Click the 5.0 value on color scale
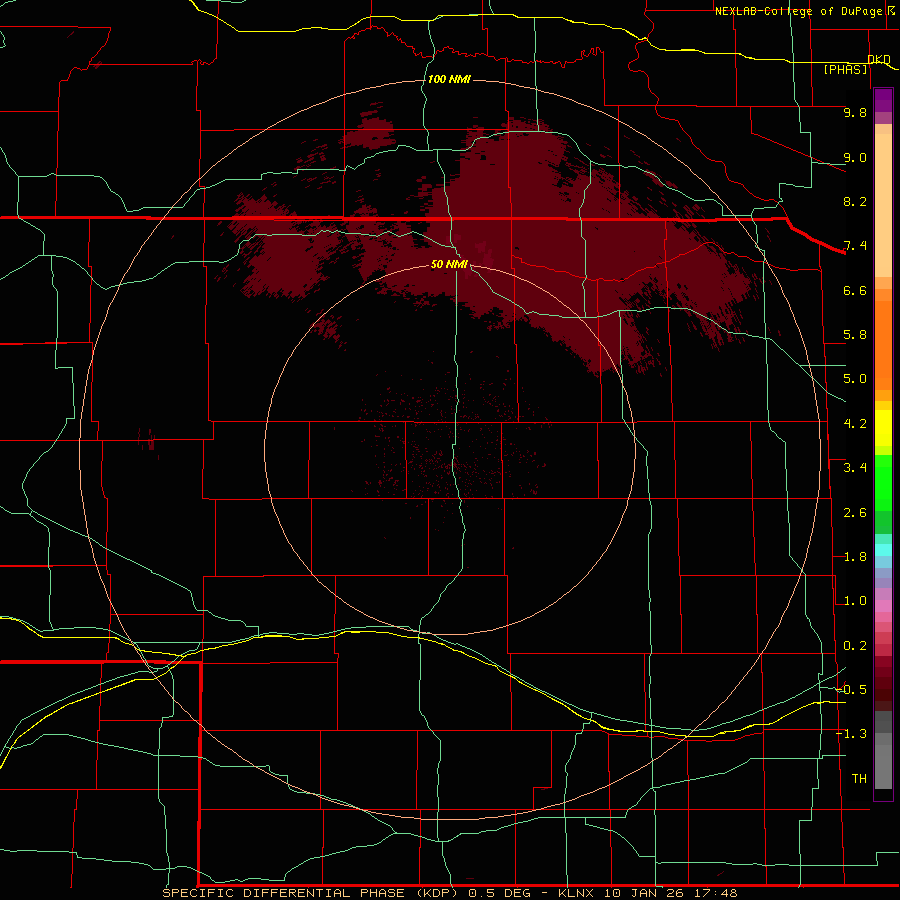Screen dimensions: 900x900 coord(855,379)
